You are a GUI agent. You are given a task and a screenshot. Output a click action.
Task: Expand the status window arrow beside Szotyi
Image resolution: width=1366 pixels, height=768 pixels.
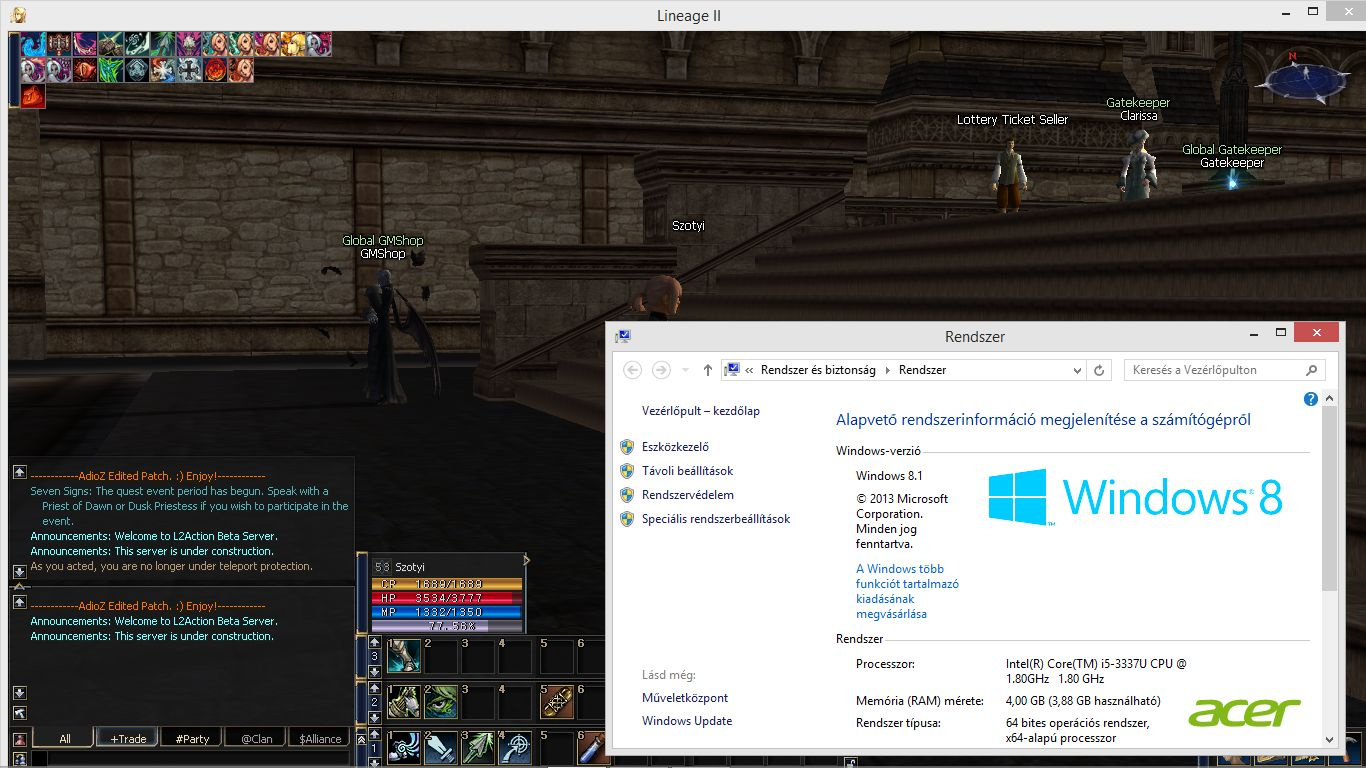coord(526,560)
